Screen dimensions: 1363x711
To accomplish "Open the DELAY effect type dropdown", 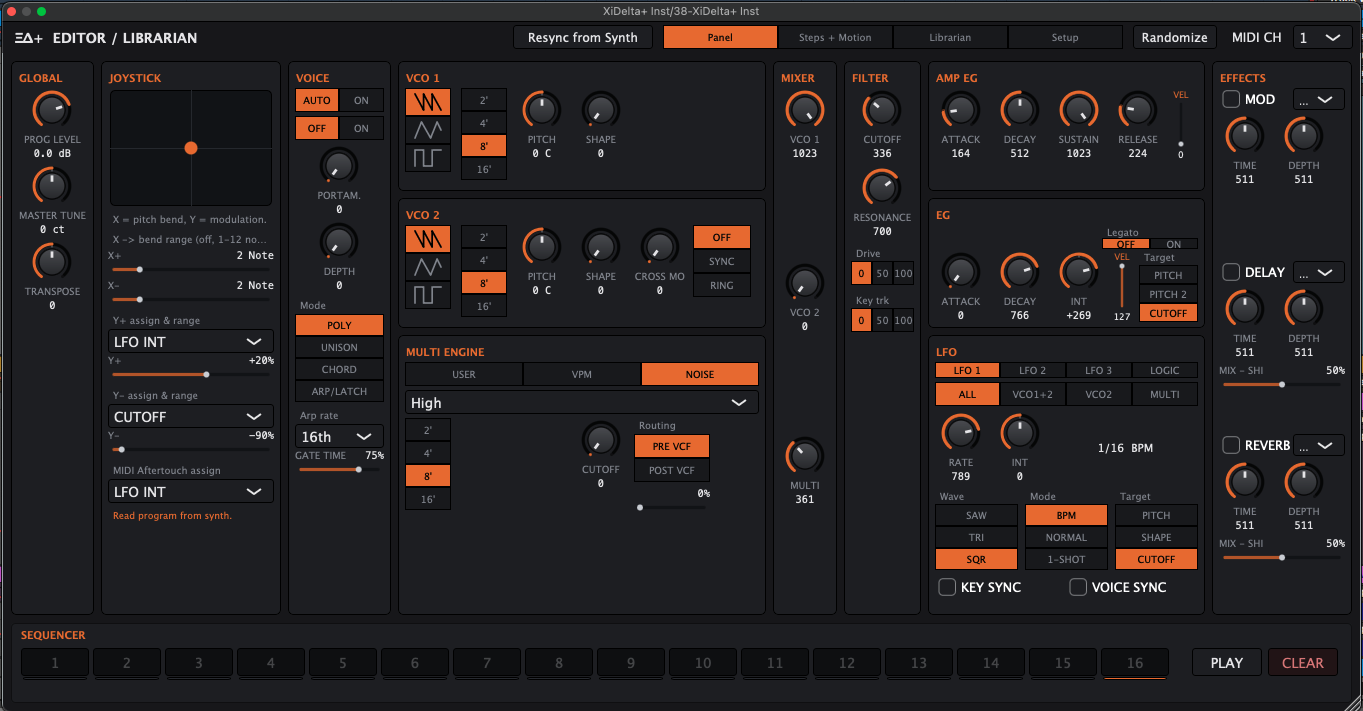I will pos(1318,272).
